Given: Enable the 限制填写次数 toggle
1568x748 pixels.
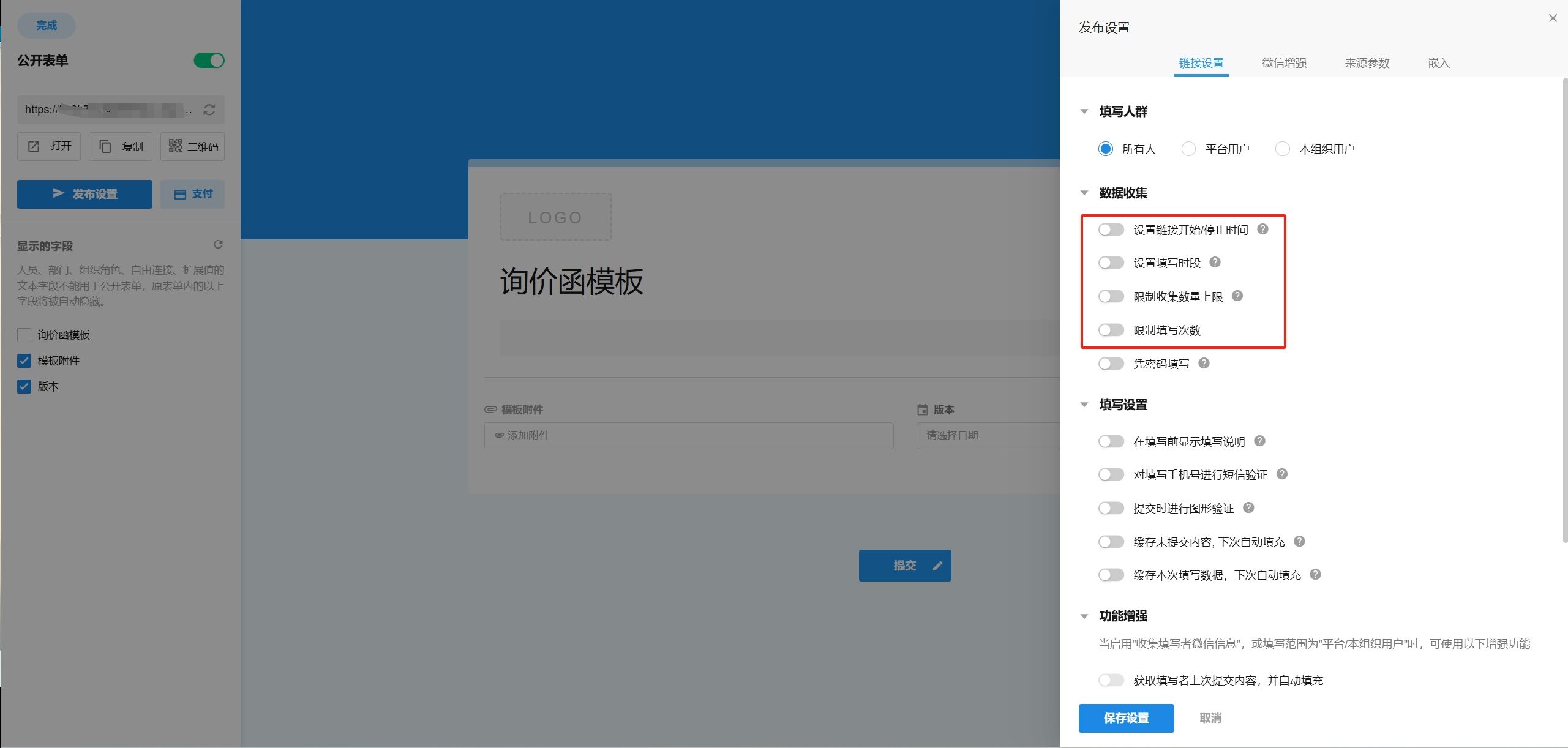Looking at the screenshot, I should [1110, 329].
